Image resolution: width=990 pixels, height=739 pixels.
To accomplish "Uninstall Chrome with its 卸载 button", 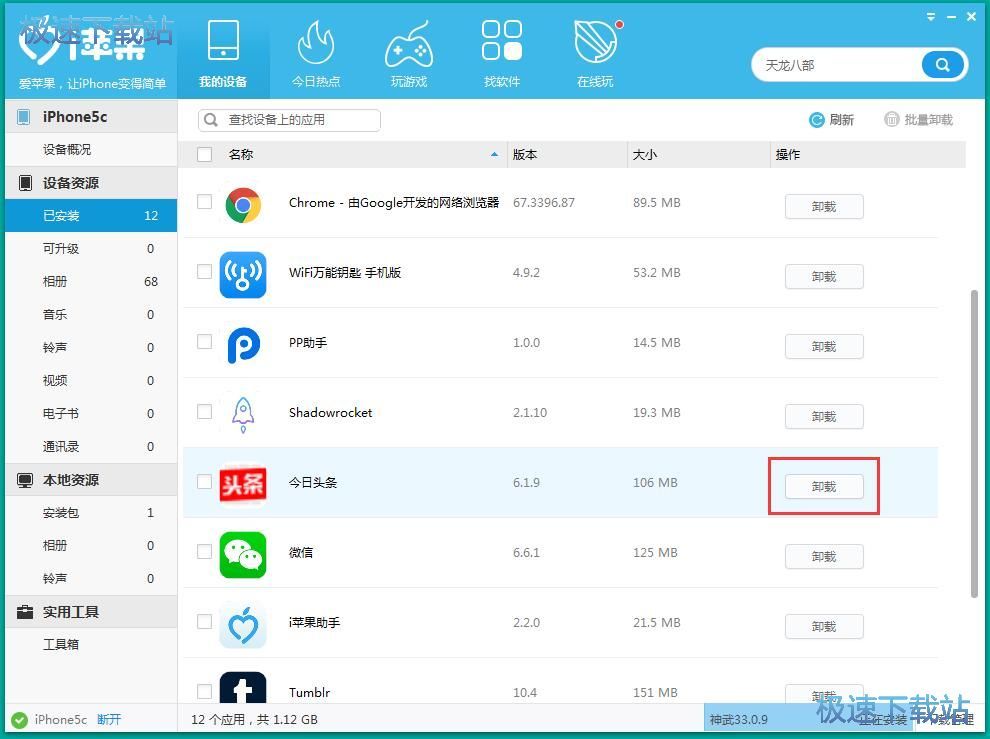I will (824, 207).
